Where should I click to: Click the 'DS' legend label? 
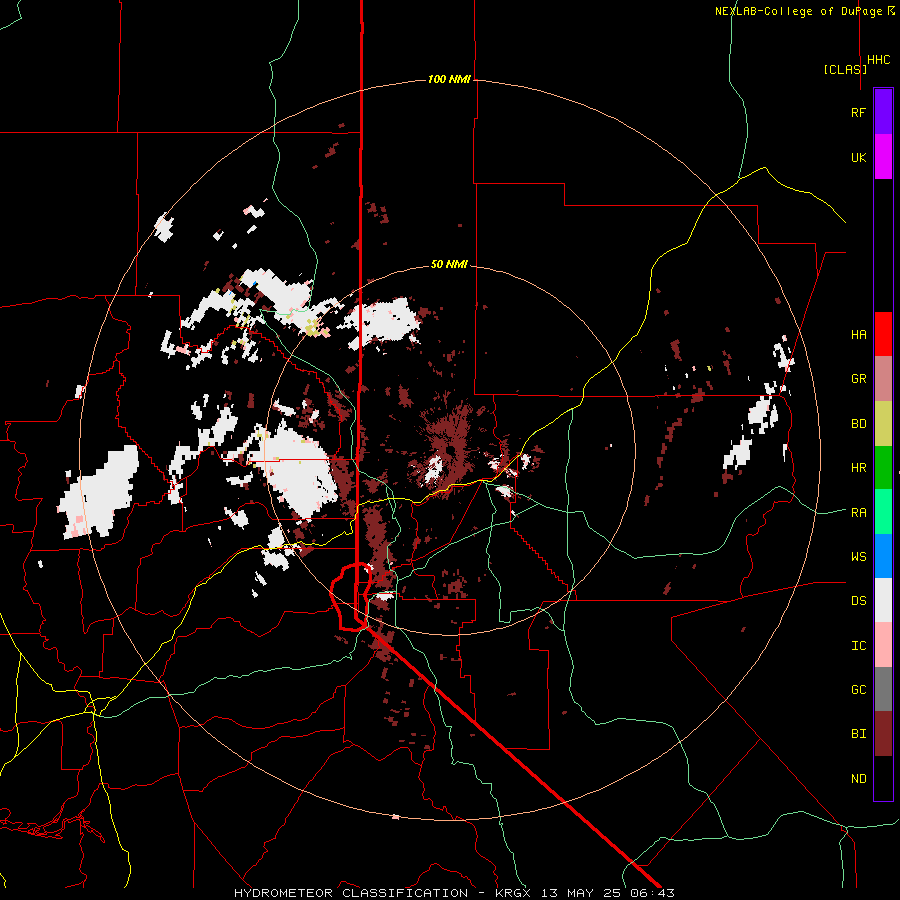[x=858, y=601]
